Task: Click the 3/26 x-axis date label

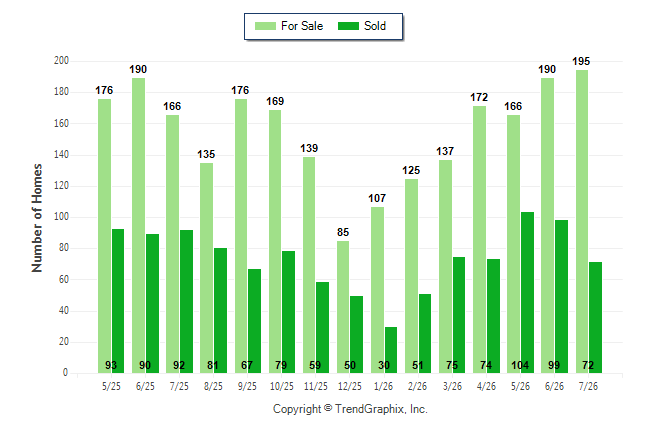Action: tap(452, 387)
